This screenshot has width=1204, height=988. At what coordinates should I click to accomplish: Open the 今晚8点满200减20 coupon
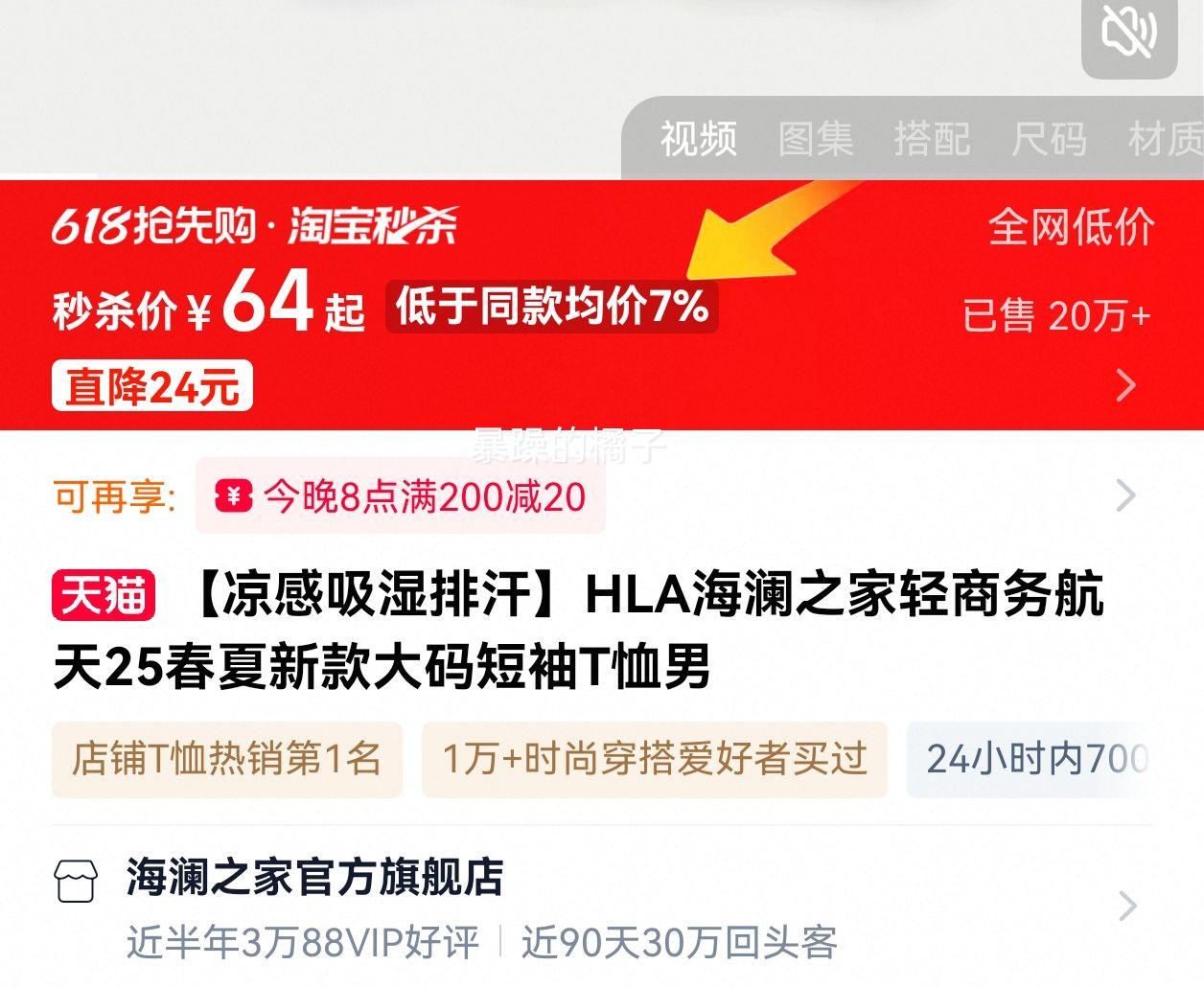coord(401,496)
